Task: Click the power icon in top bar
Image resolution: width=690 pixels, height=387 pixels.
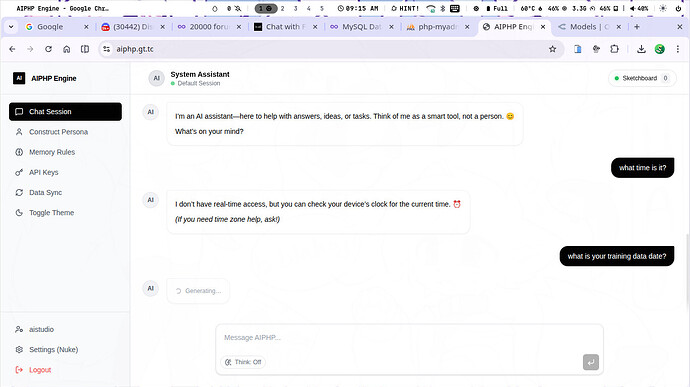Action: click(x=678, y=8)
